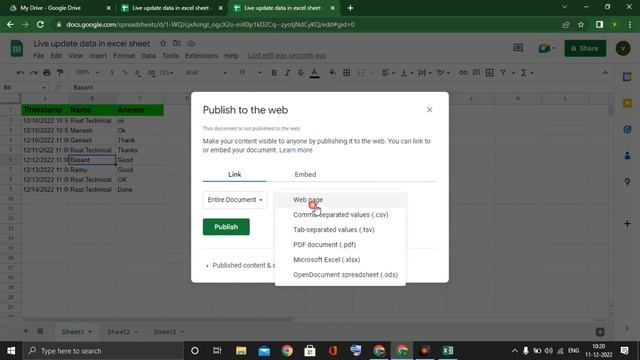Open the Google Meet call icon
The image size is (640, 360).
point(547,48)
